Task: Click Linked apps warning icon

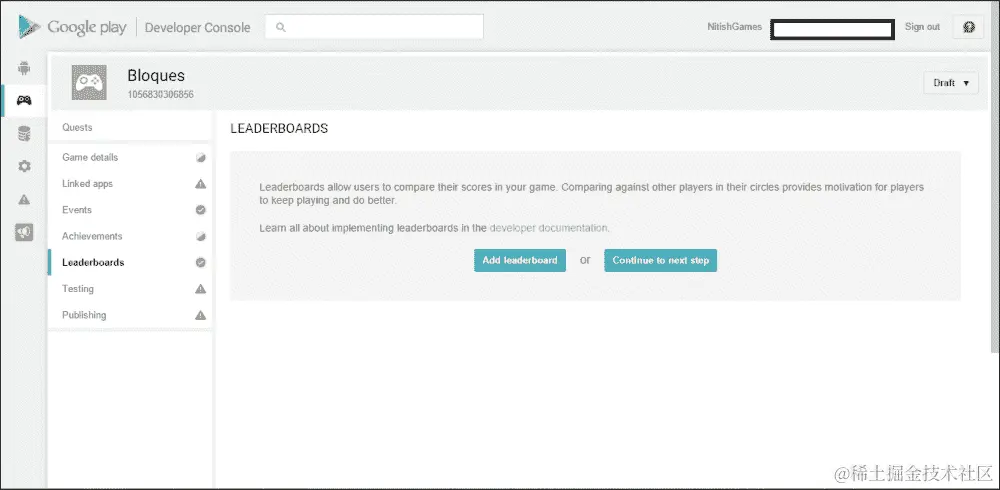Action: [x=200, y=184]
